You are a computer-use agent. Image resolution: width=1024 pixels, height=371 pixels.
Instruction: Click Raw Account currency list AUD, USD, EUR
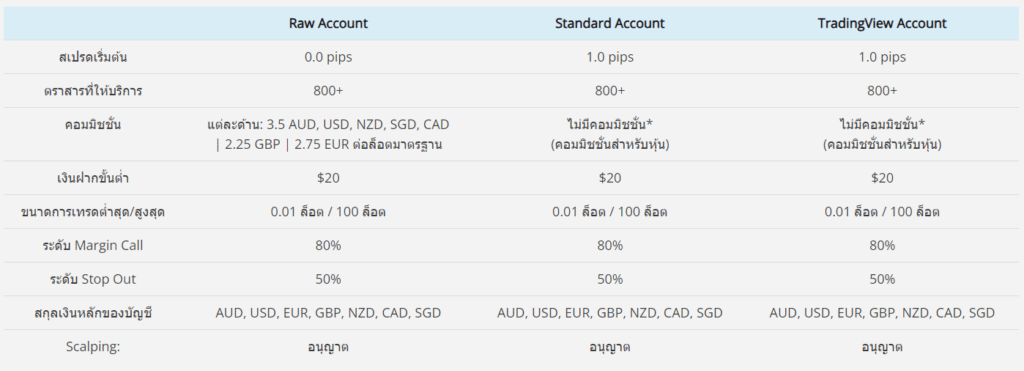pyautogui.click(x=328, y=313)
